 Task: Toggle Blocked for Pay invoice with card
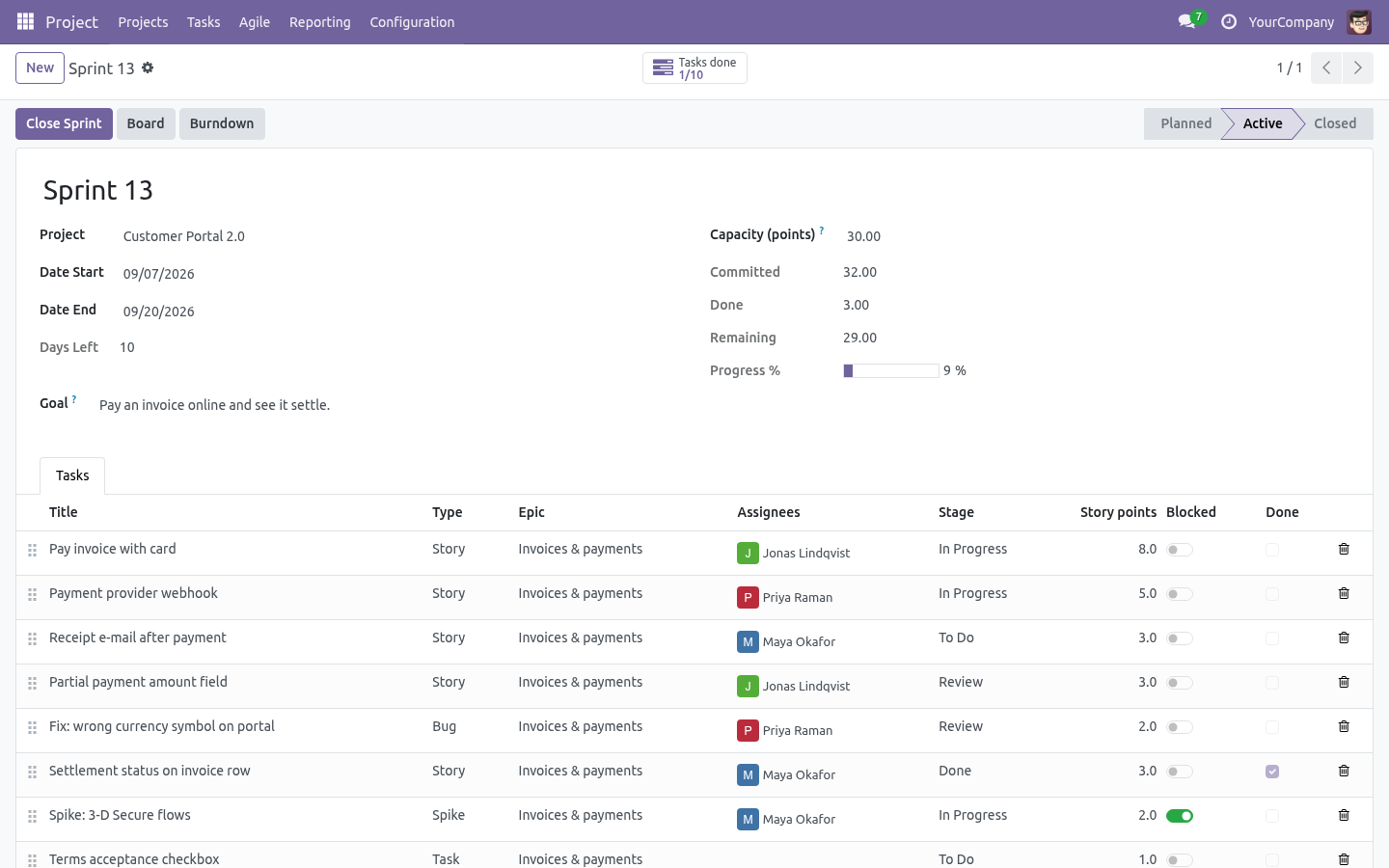tap(1180, 550)
